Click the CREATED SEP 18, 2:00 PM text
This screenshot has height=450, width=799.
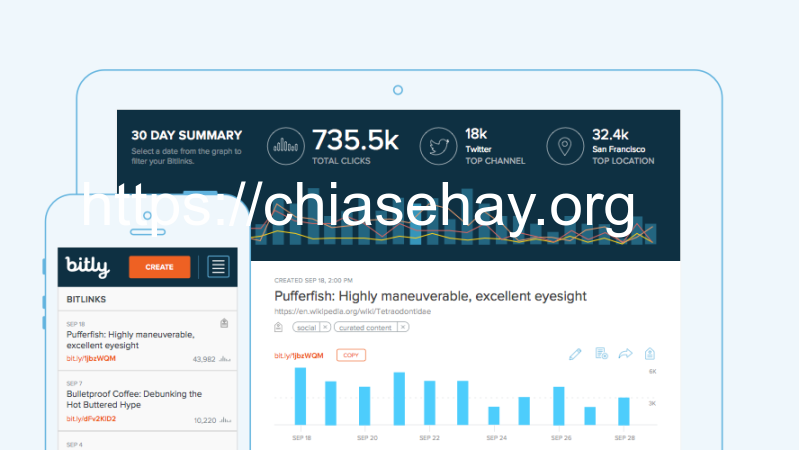point(313,280)
